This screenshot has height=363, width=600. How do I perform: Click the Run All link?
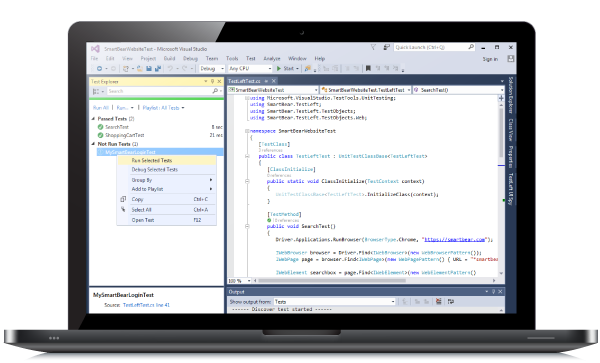click(101, 108)
